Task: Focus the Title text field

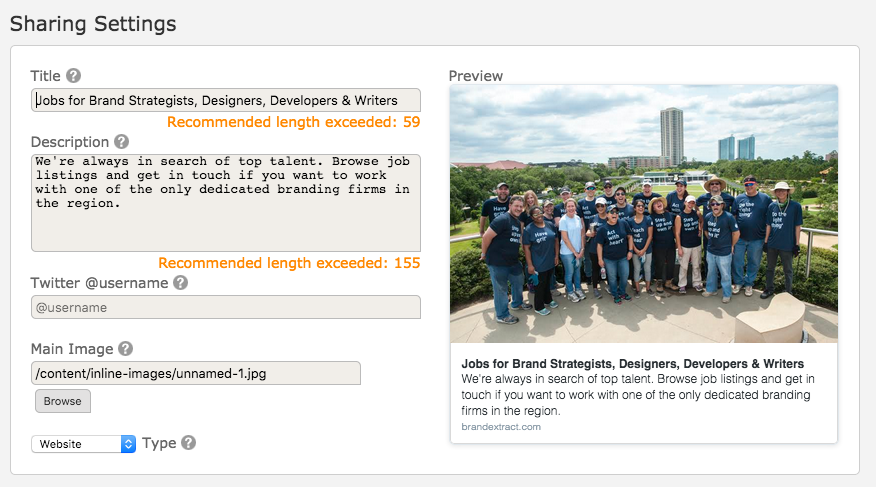Action: (226, 100)
